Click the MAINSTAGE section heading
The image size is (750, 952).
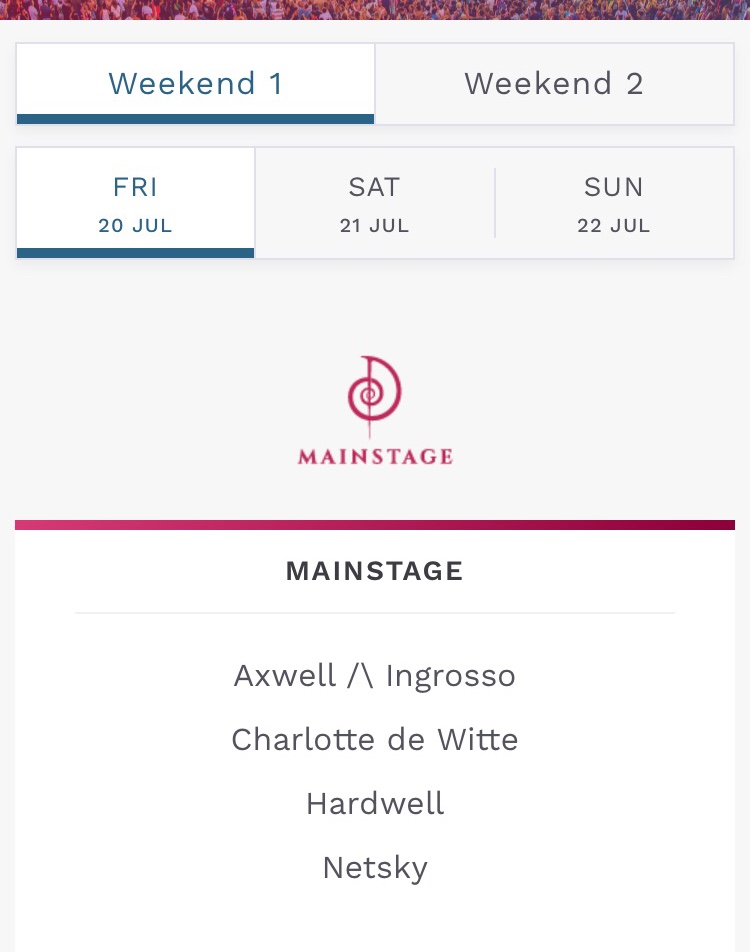pyautogui.click(x=375, y=571)
